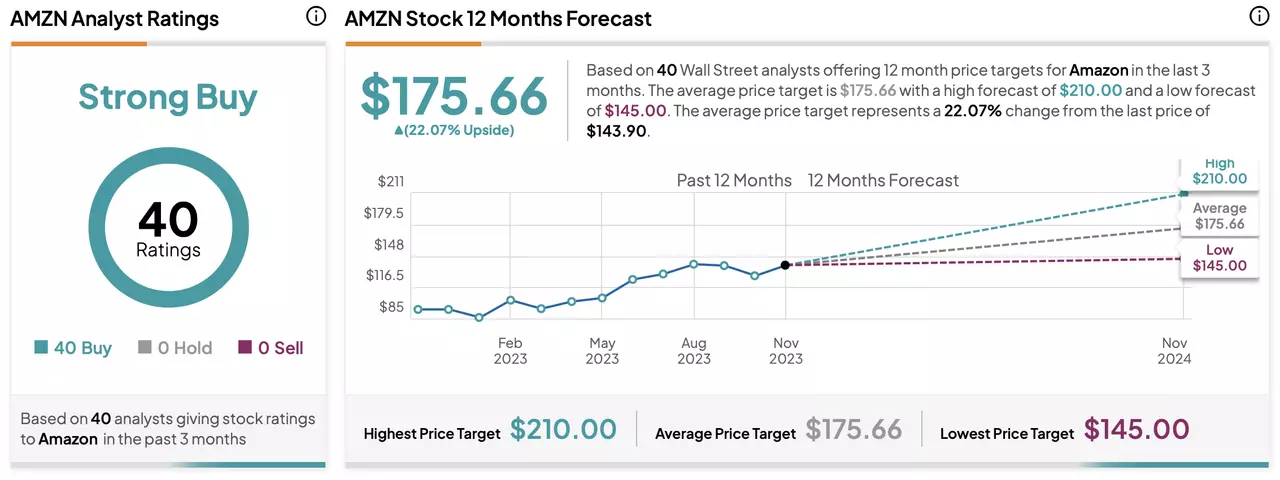Click the Strong Buy consensus heading
Image resolution: width=1280 pixels, height=480 pixels.
coord(168,97)
